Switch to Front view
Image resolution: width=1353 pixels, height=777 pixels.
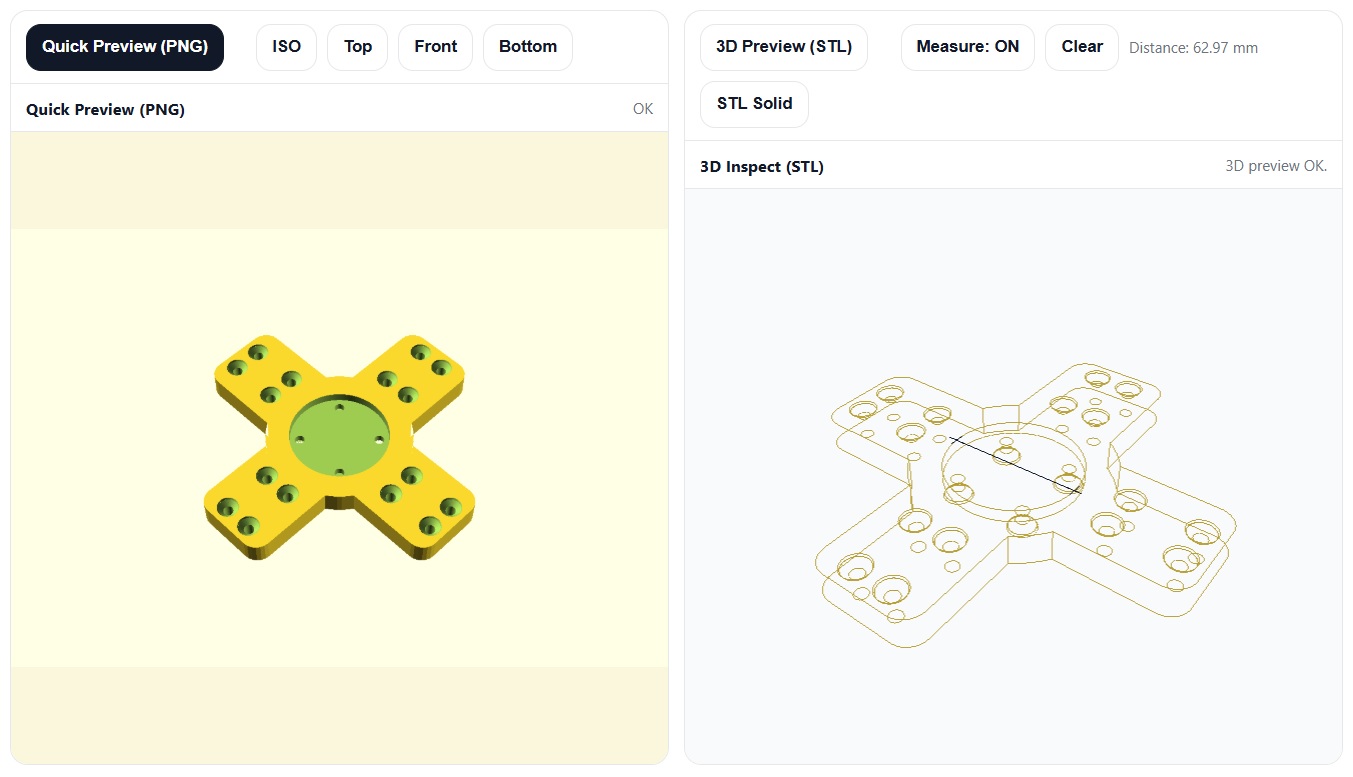pos(435,47)
